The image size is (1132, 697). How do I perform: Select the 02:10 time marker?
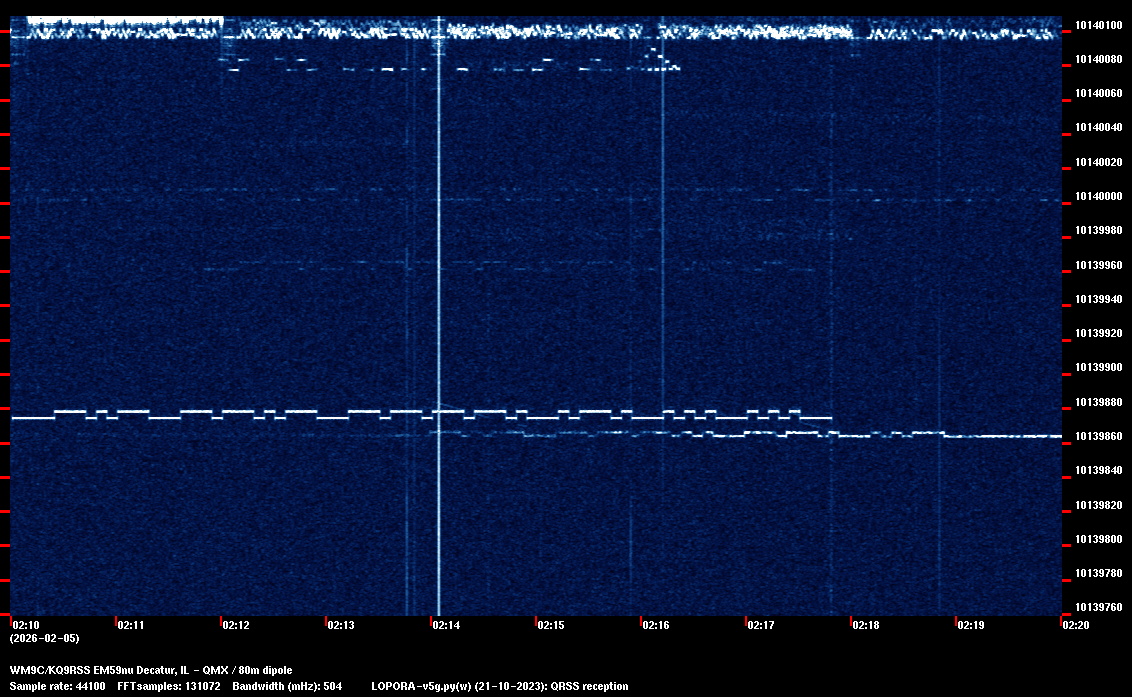[26, 625]
